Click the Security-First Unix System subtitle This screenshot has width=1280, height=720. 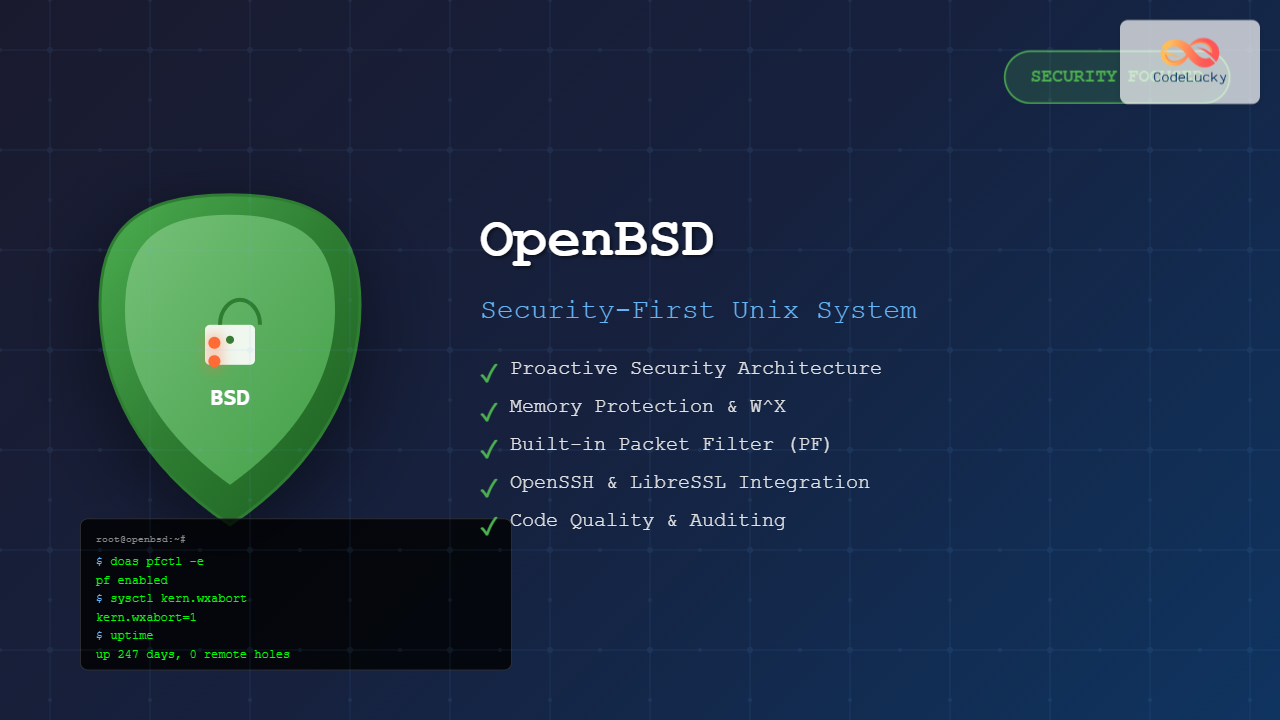tap(698, 310)
